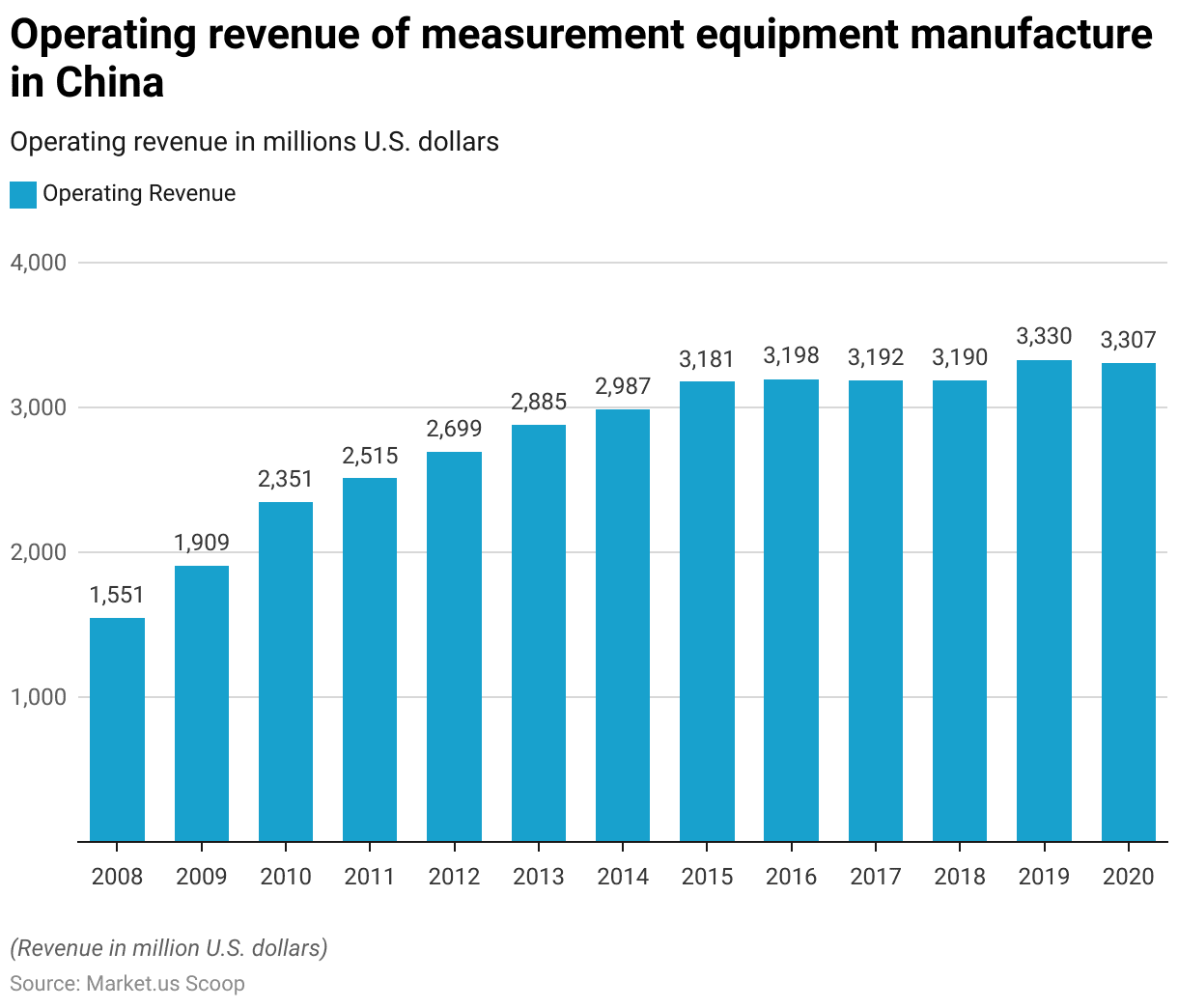Viewport: 1178px width, 1008px height.
Task: Select the 2018 x-axis year label
Action: (x=960, y=877)
